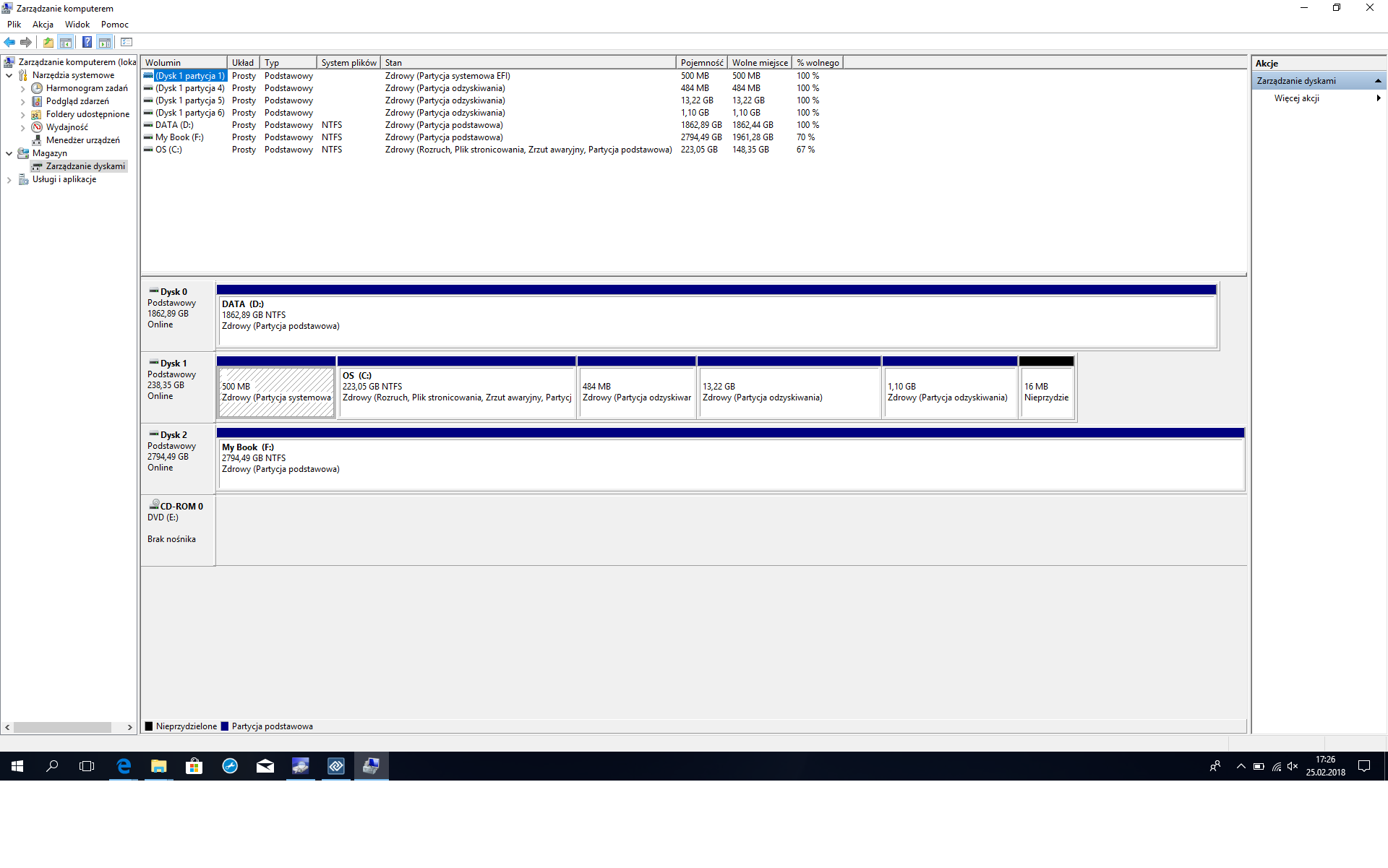
Task: Click the CD-ROM 0 drive label
Action: 178,530
